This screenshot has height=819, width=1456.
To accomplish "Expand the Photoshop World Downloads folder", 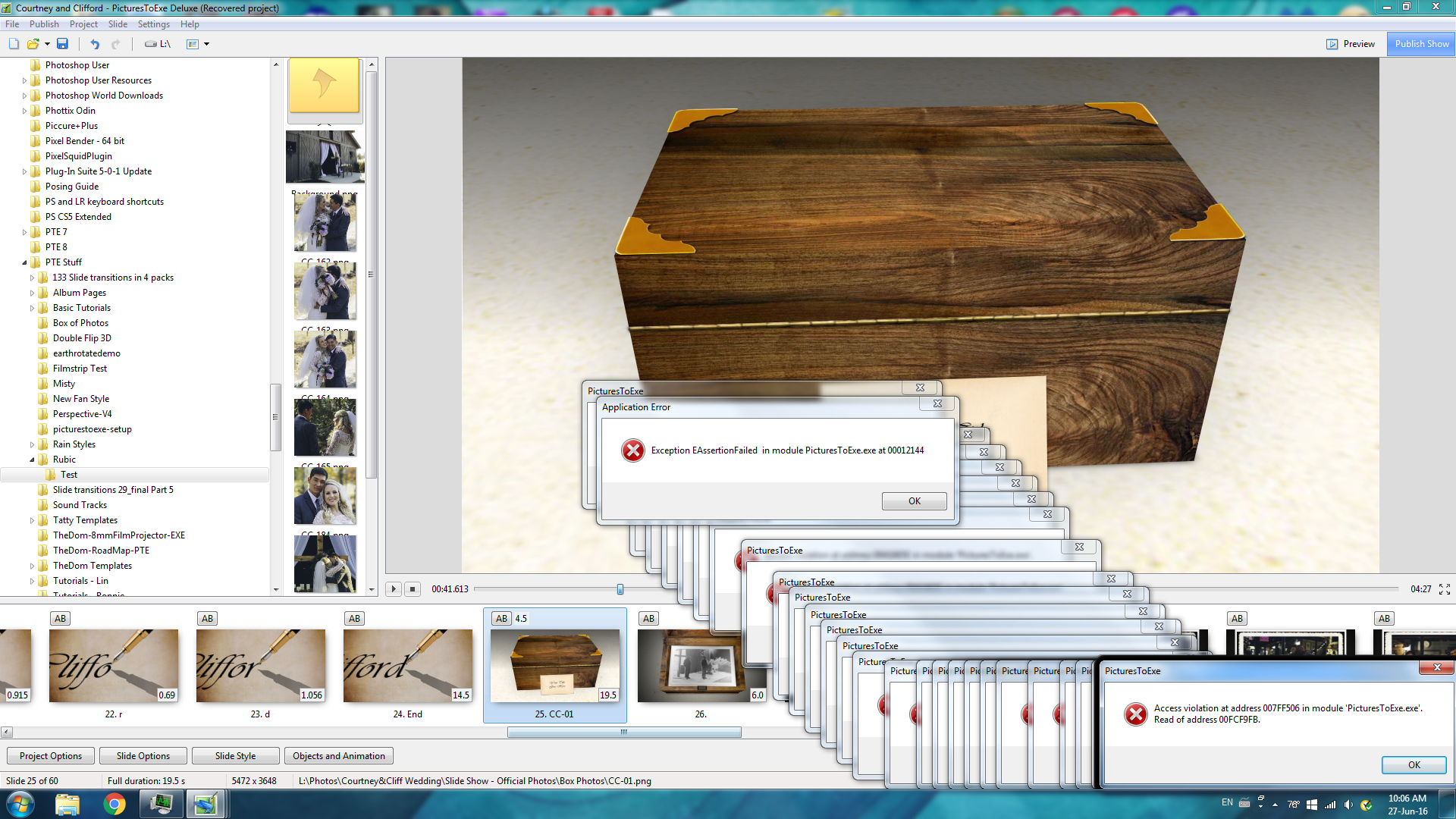I will click(24, 96).
